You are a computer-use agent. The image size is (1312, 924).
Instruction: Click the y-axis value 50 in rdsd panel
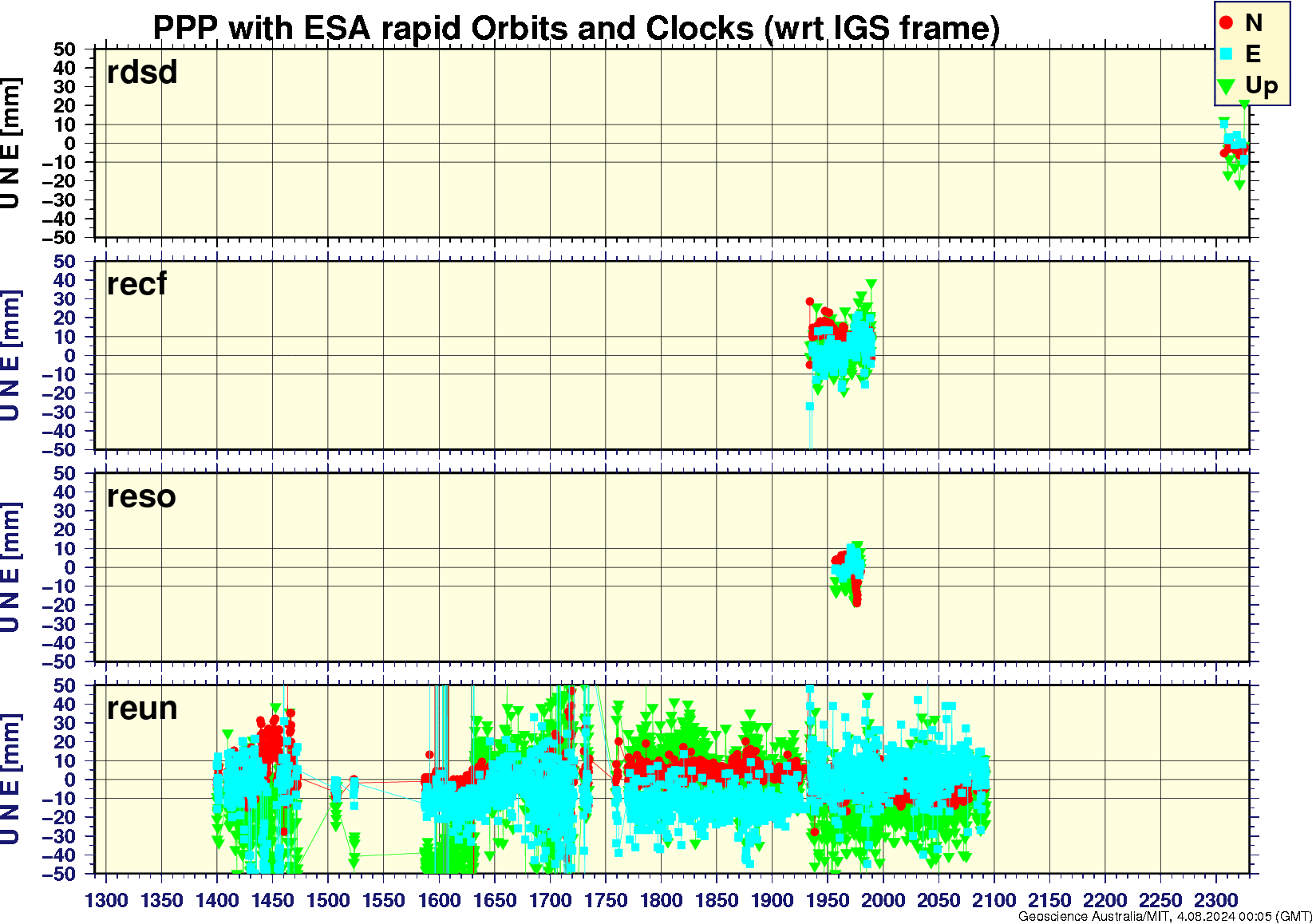click(65, 49)
